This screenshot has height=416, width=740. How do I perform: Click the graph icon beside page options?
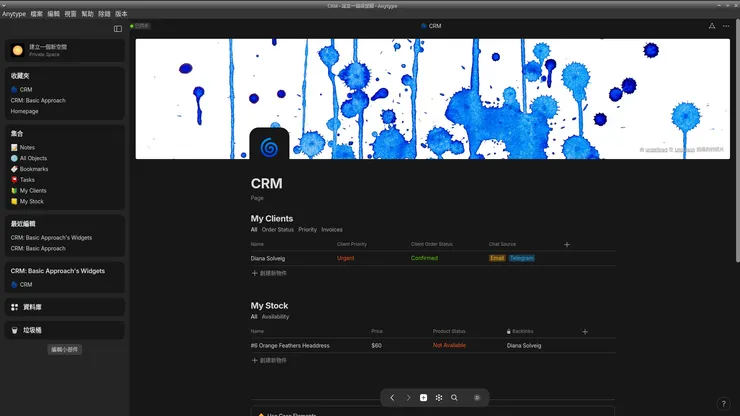tap(712, 26)
